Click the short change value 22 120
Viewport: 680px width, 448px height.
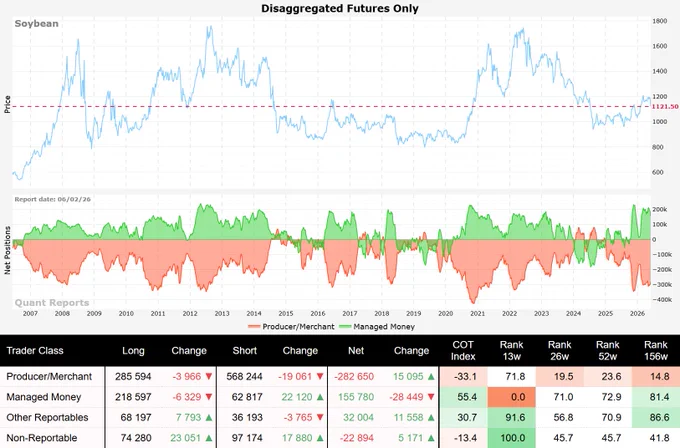point(297,397)
